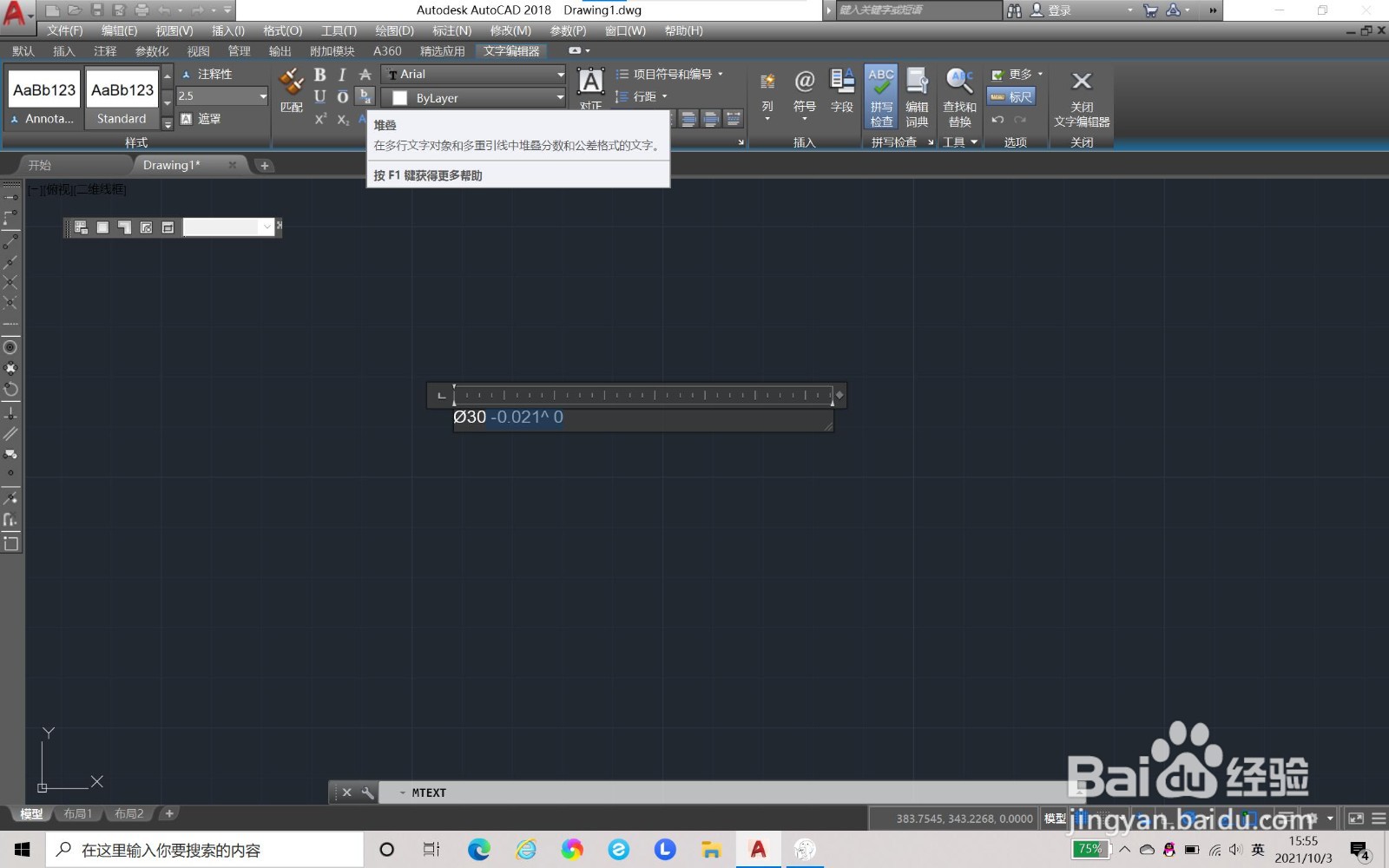This screenshot has height=868, width=1389.
Task: Toggle the Ruler (标尺) button
Action: pyautogui.click(x=1011, y=96)
